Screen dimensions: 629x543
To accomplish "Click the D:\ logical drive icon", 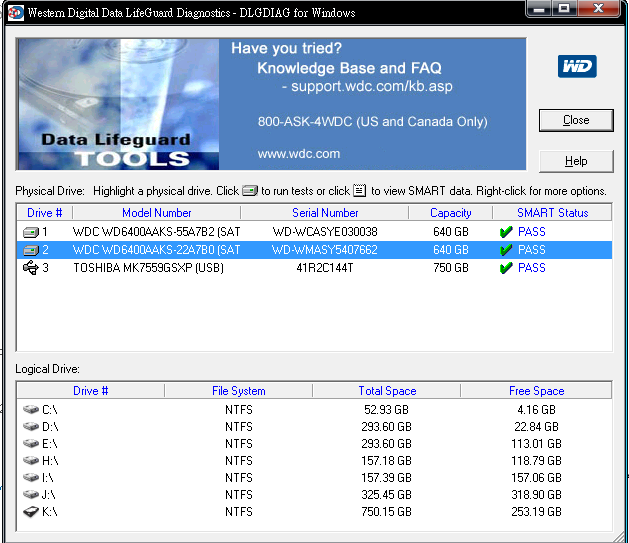I will (30, 426).
